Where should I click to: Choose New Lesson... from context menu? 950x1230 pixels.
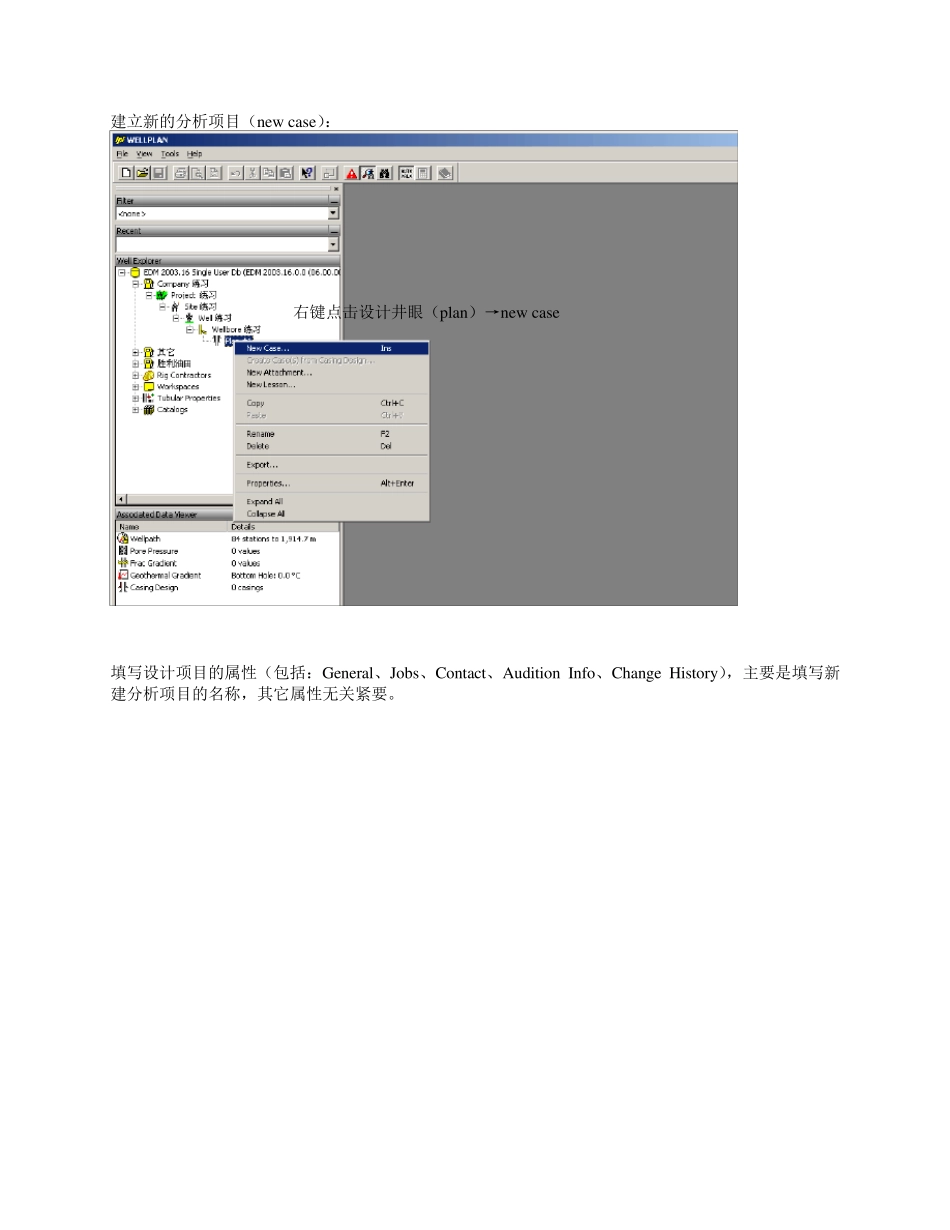point(331,384)
